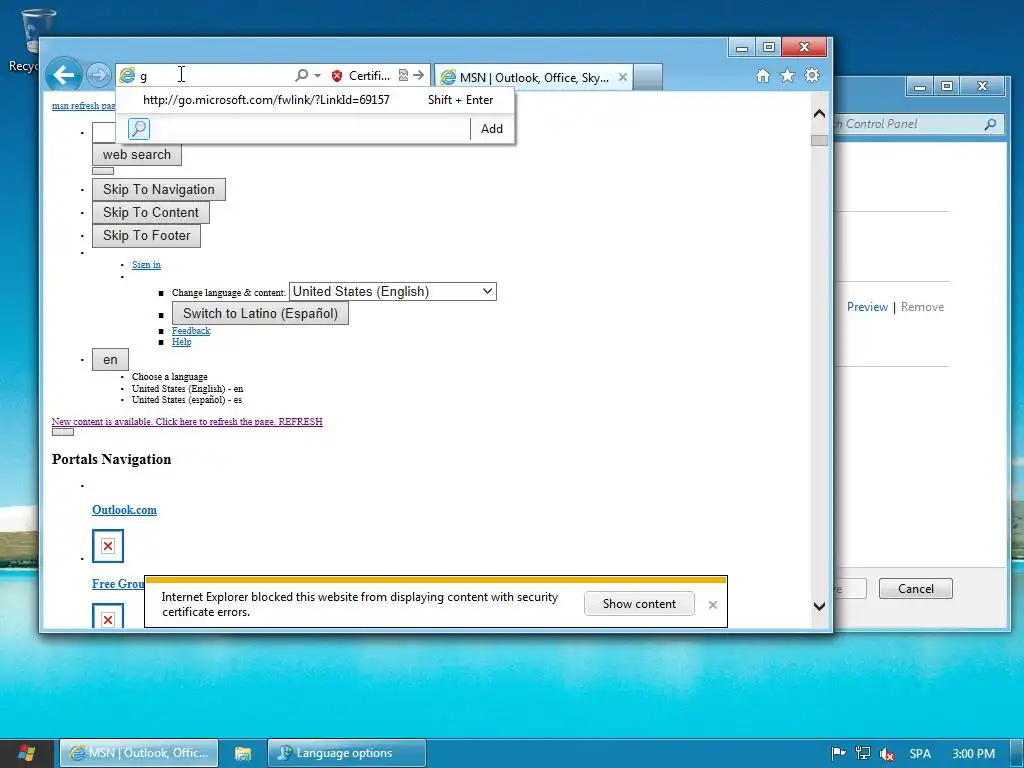Click the web search button

(x=136, y=155)
